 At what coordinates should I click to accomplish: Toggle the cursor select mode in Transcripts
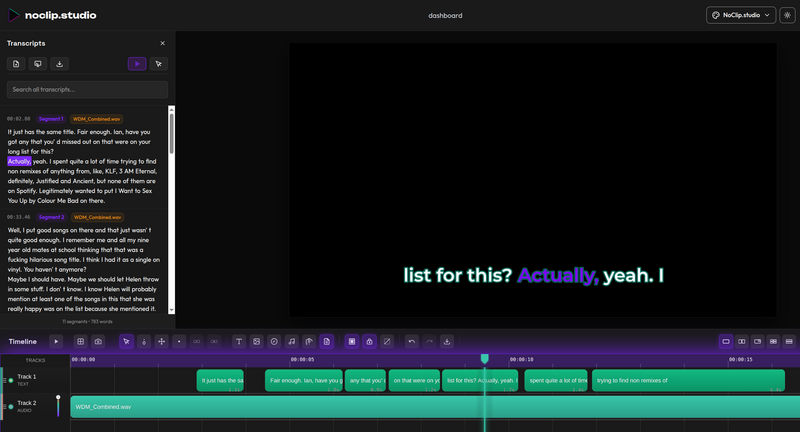click(x=159, y=64)
